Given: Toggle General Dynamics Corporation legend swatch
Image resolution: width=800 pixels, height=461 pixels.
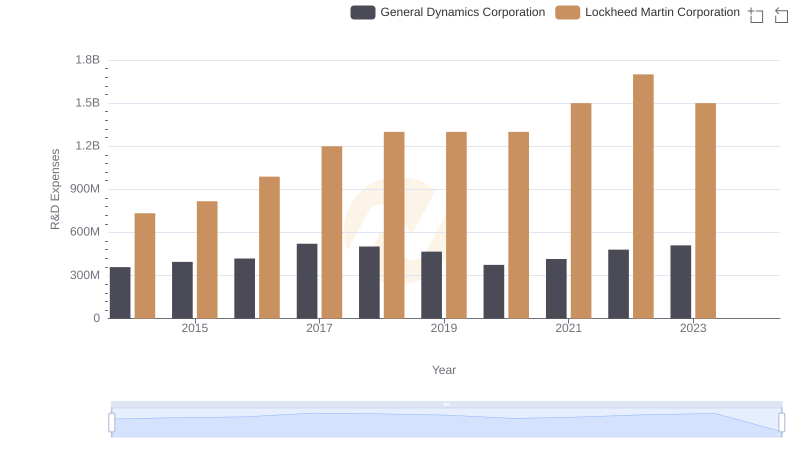Looking at the screenshot, I should click(363, 12).
